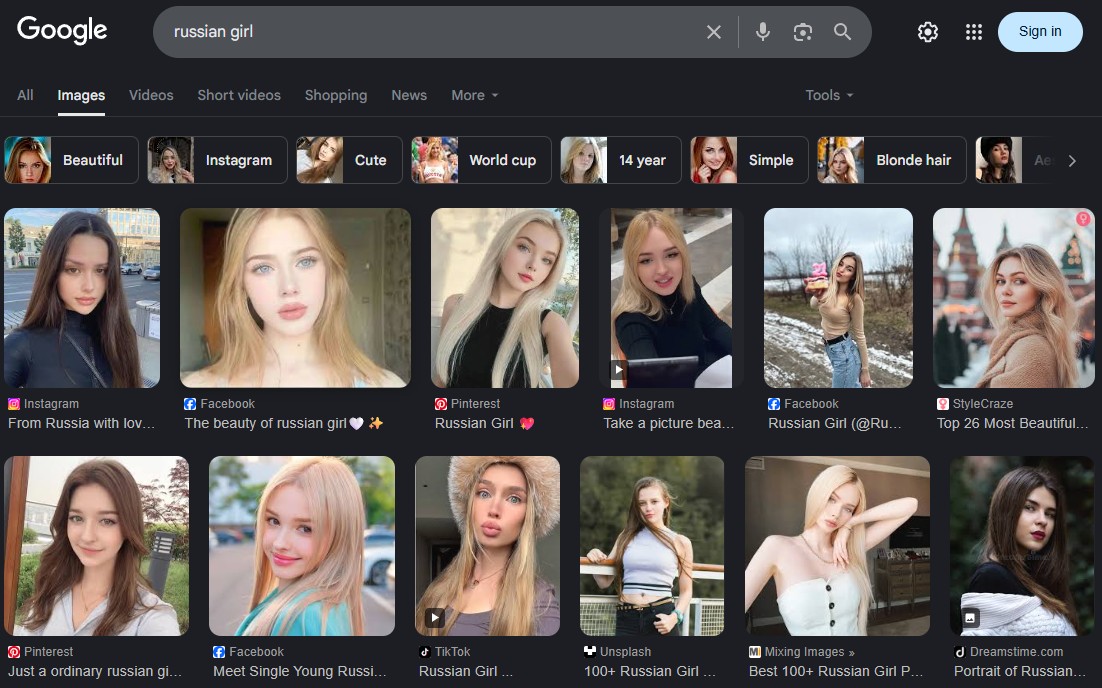Open the 'Meet Single Young Russi...' image
Viewport: 1102px width, 688px height.
pyautogui.click(x=302, y=546)
